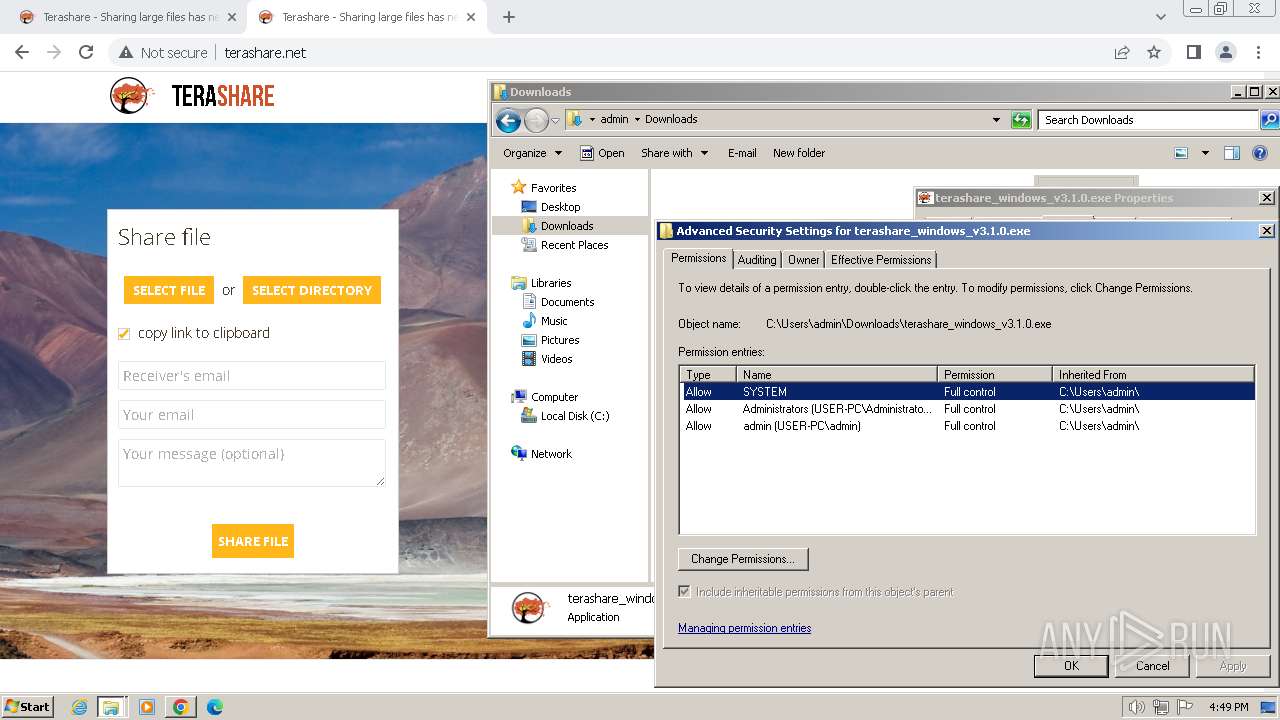
Task: Reload the Terashare page in Chrome
Action: click(x=86, y=52)
